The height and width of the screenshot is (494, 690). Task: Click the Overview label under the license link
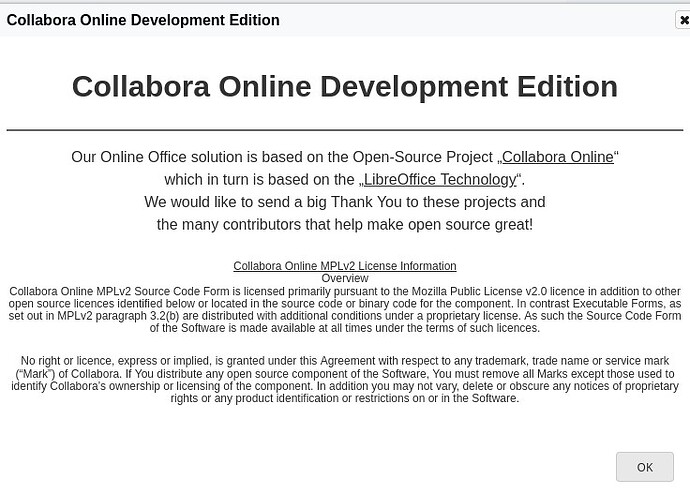coord(345,278)
